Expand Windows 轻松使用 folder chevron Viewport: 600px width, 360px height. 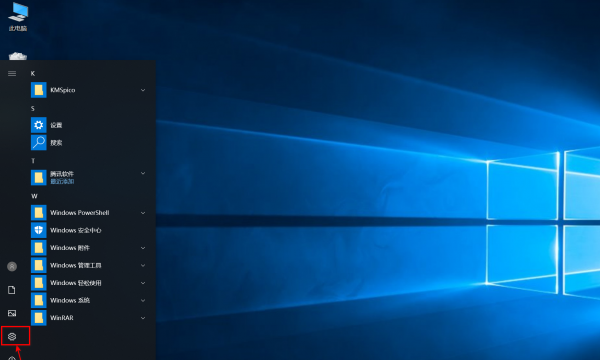tap(143, 283)
